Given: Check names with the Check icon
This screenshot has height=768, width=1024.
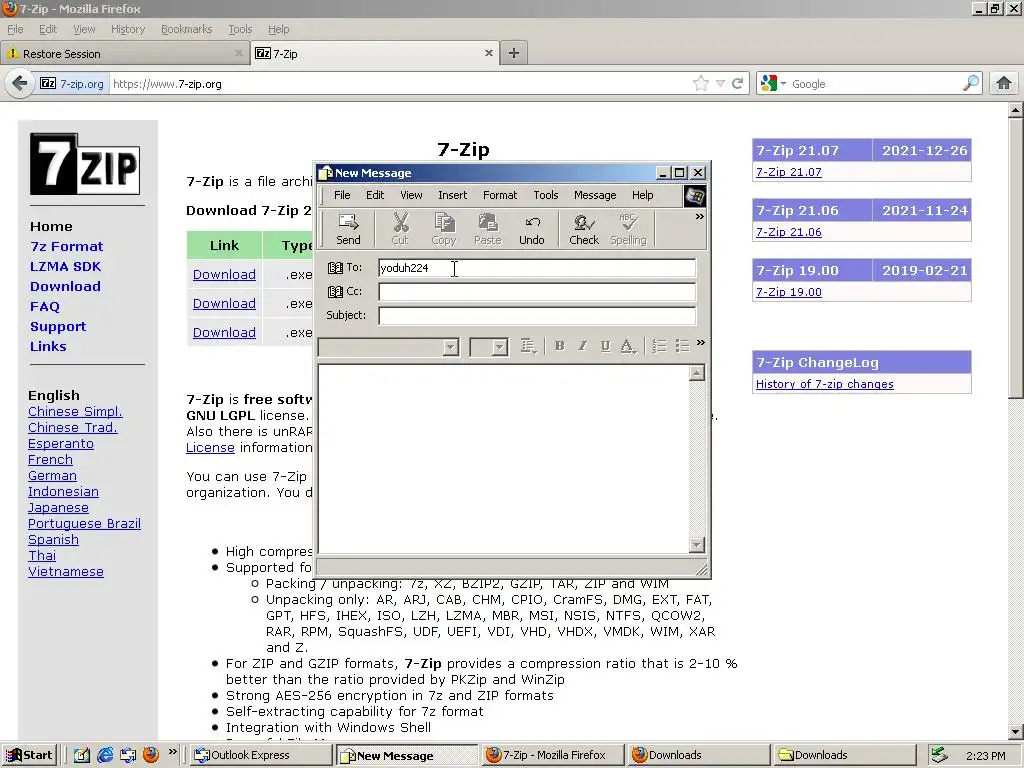Looking at the screenshot, I should 584,229.
